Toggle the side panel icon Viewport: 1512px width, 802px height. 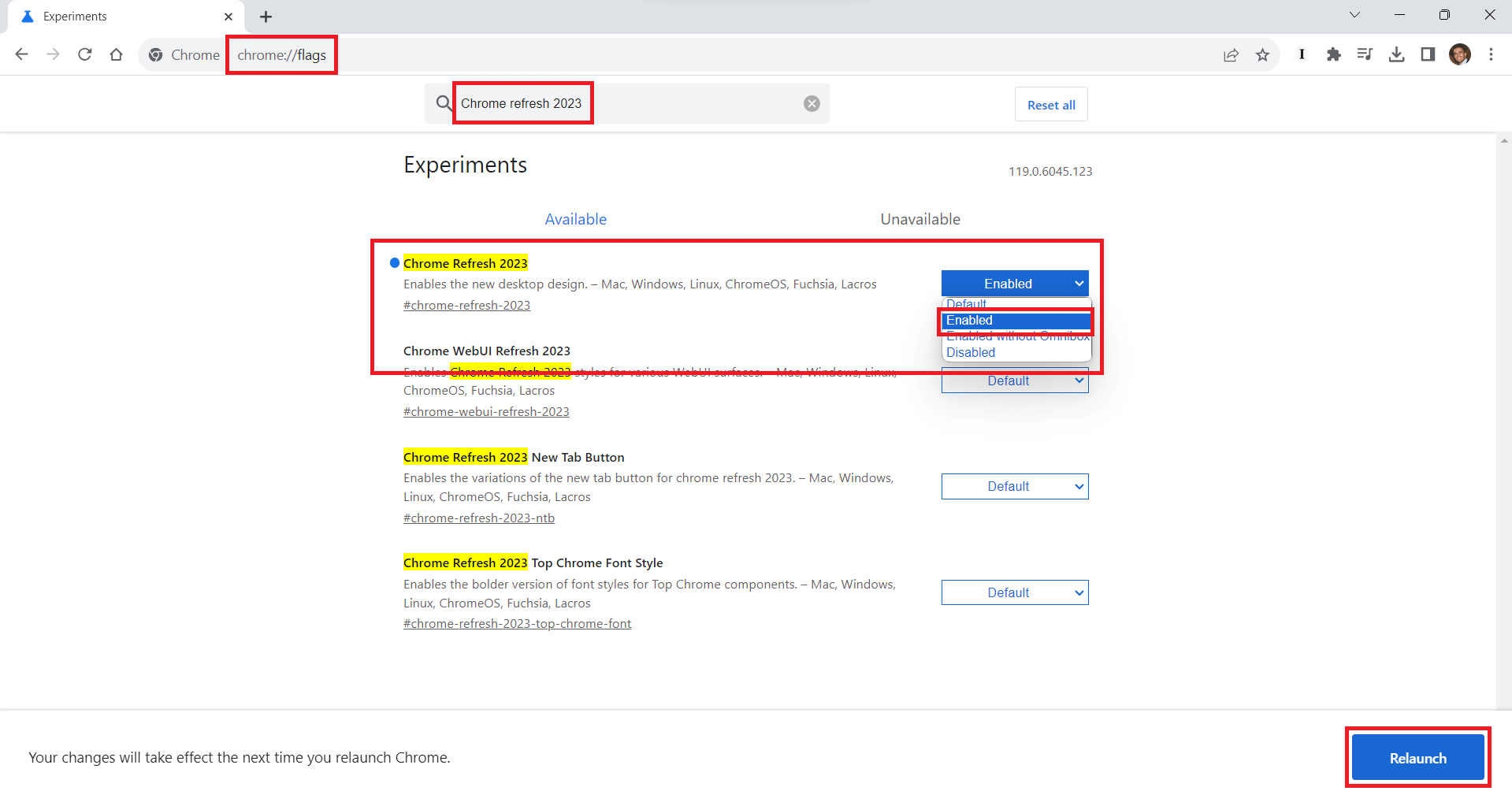click(x=1428, y=54)
